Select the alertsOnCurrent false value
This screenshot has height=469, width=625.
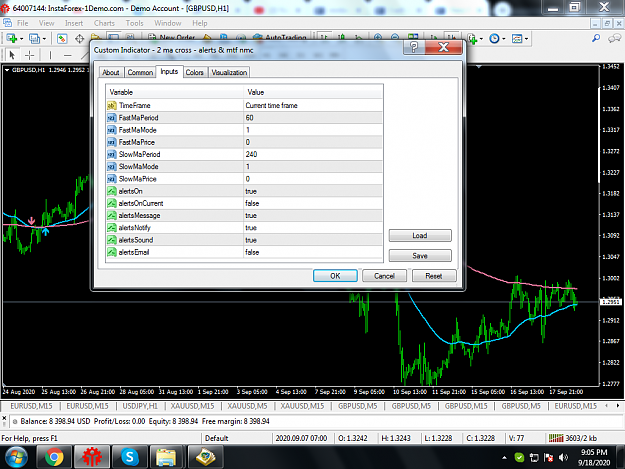click(x=313, y=203)
